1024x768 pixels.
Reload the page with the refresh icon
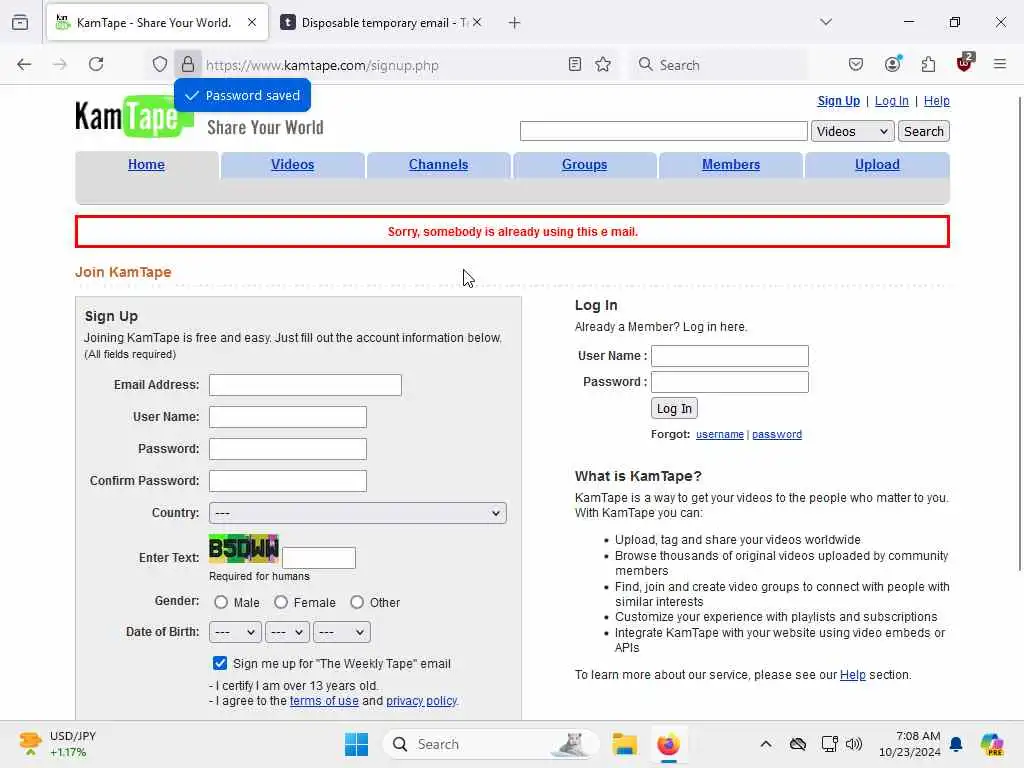click(96, 64)
